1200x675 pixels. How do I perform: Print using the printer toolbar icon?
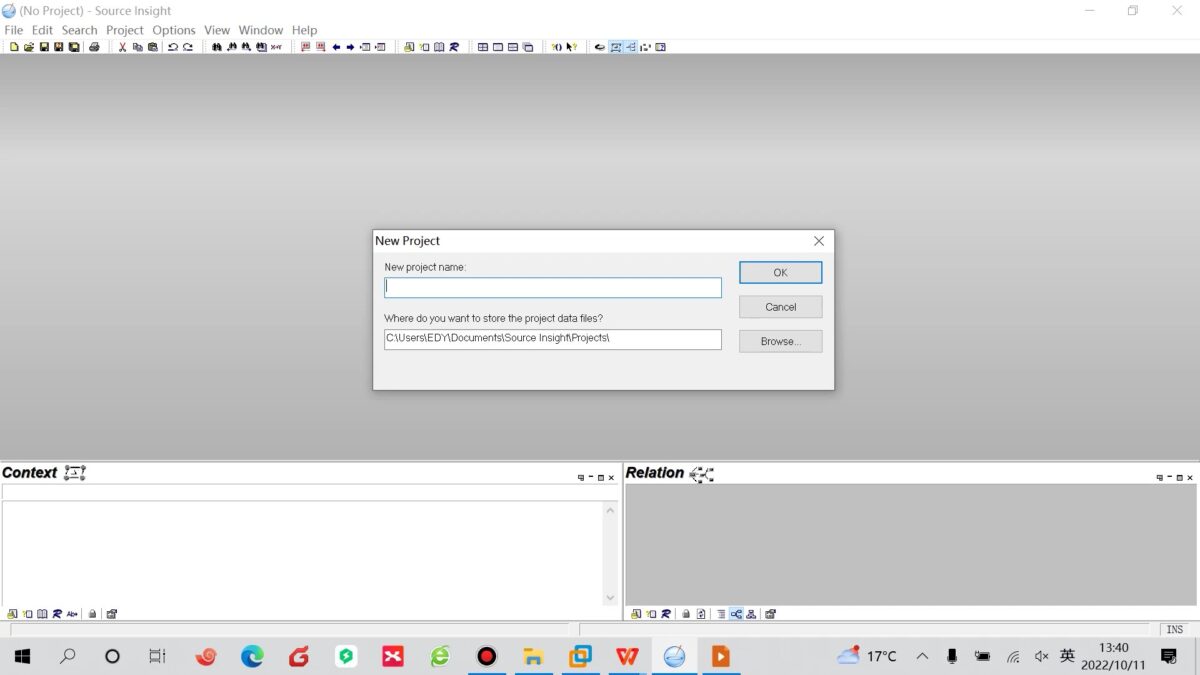point(94,47)
